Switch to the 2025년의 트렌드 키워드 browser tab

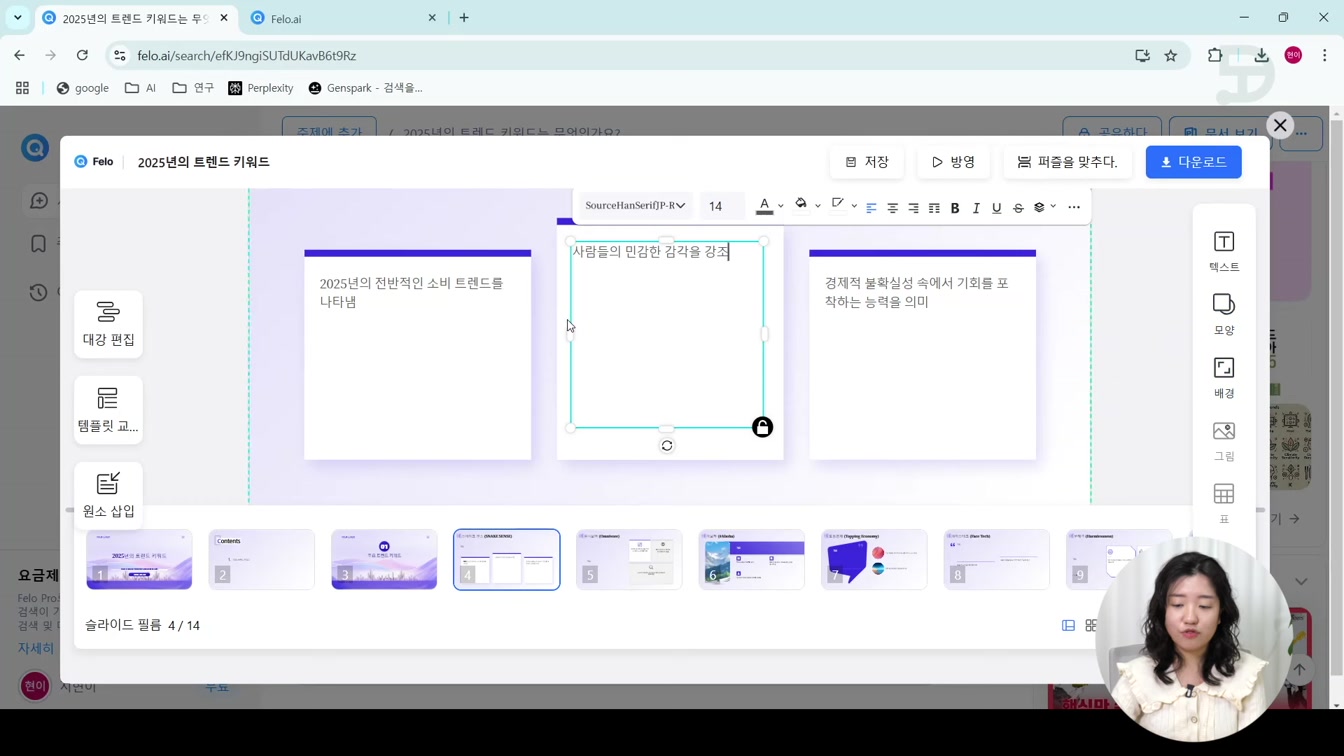pos(137,18)
